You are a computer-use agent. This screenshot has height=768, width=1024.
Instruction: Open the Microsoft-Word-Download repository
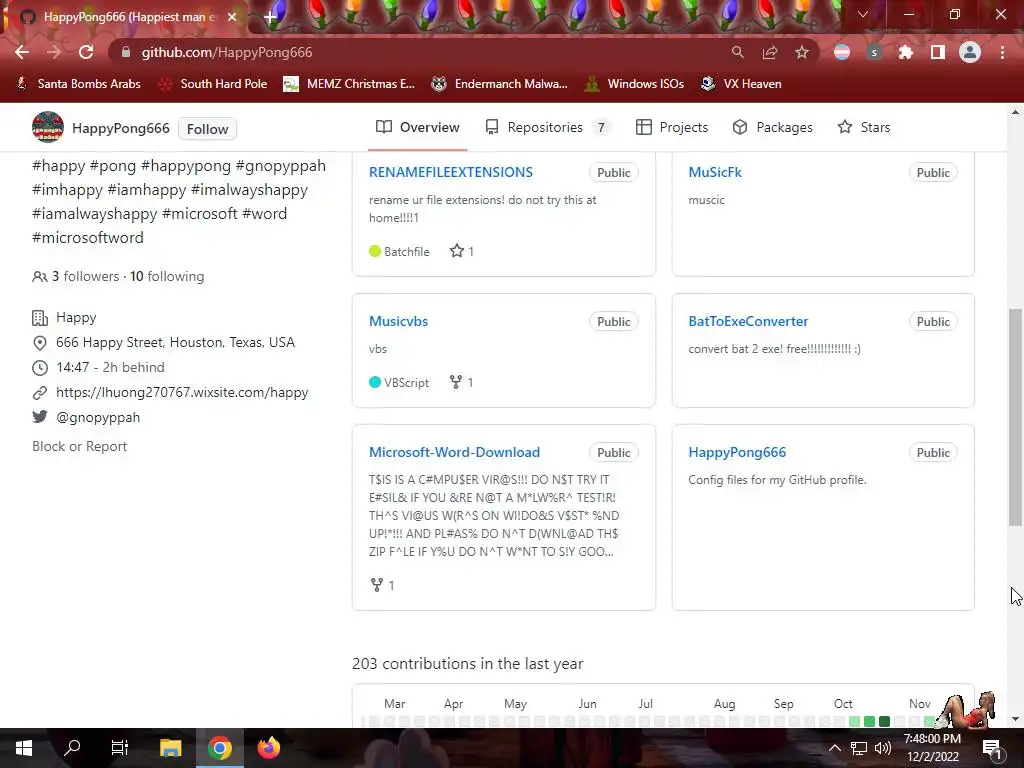coord(455,453)
